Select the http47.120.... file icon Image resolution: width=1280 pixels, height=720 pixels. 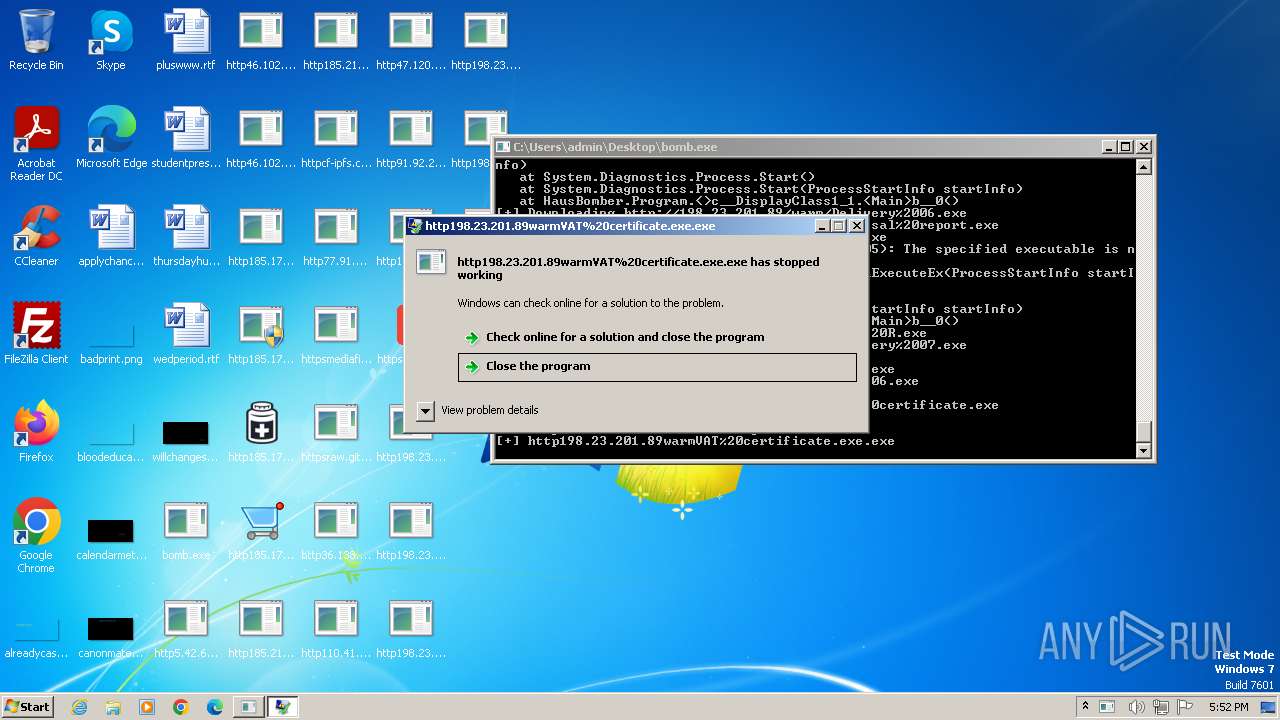click(x=411, y=40)
